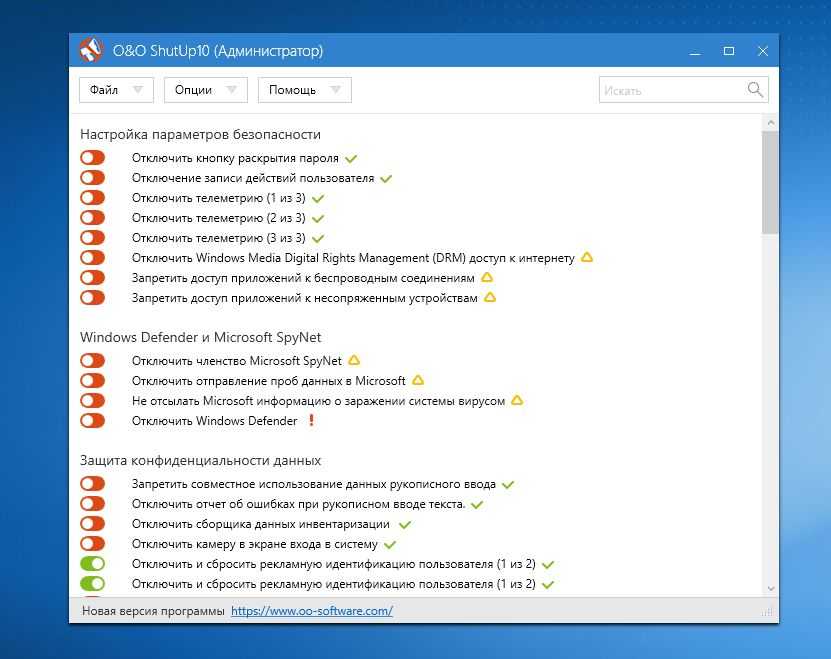Image resolution: width=831 pixels, height=659 pixels.
Task: Open the oo-software.com link in status bar
Action: coord(311,610)
